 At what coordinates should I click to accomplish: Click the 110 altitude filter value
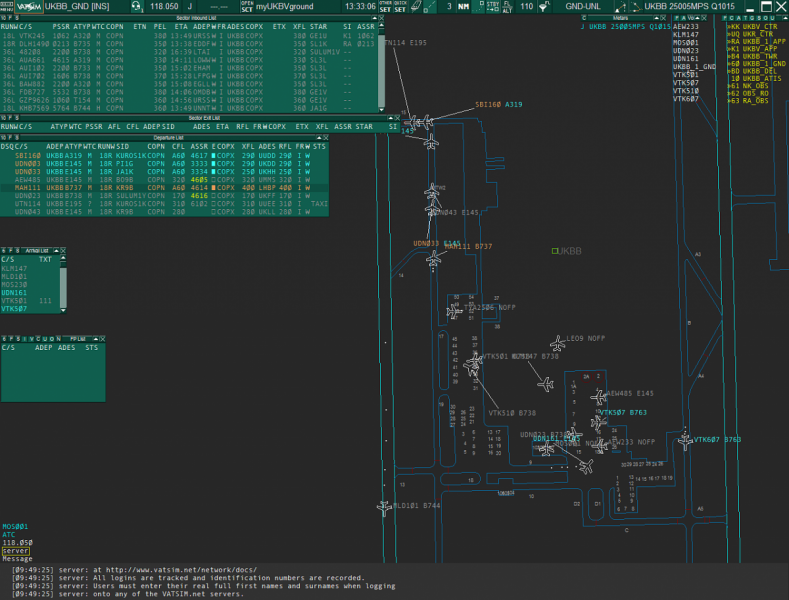point(526,7)
